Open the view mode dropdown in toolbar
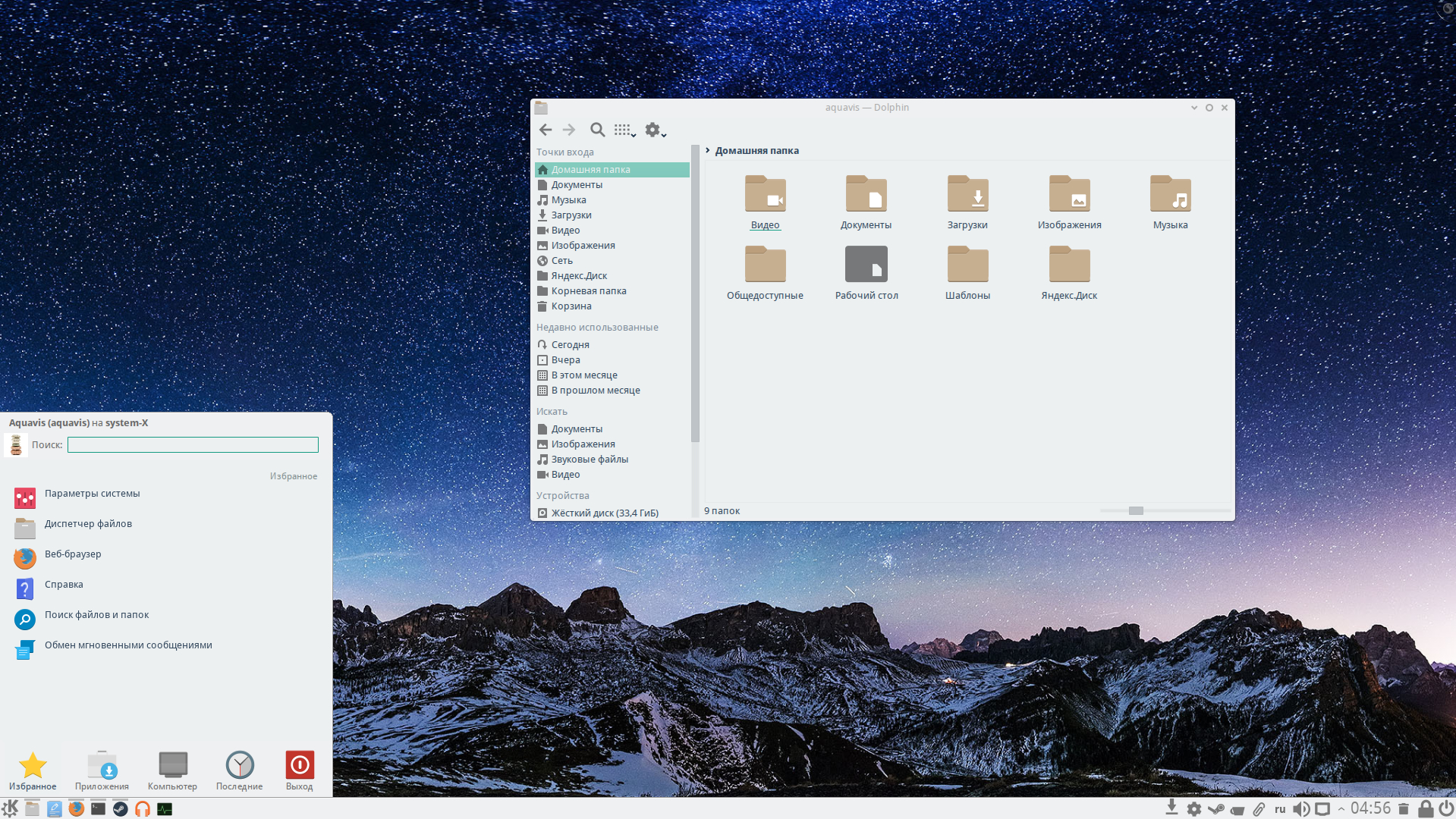 (x=624, y=130)
